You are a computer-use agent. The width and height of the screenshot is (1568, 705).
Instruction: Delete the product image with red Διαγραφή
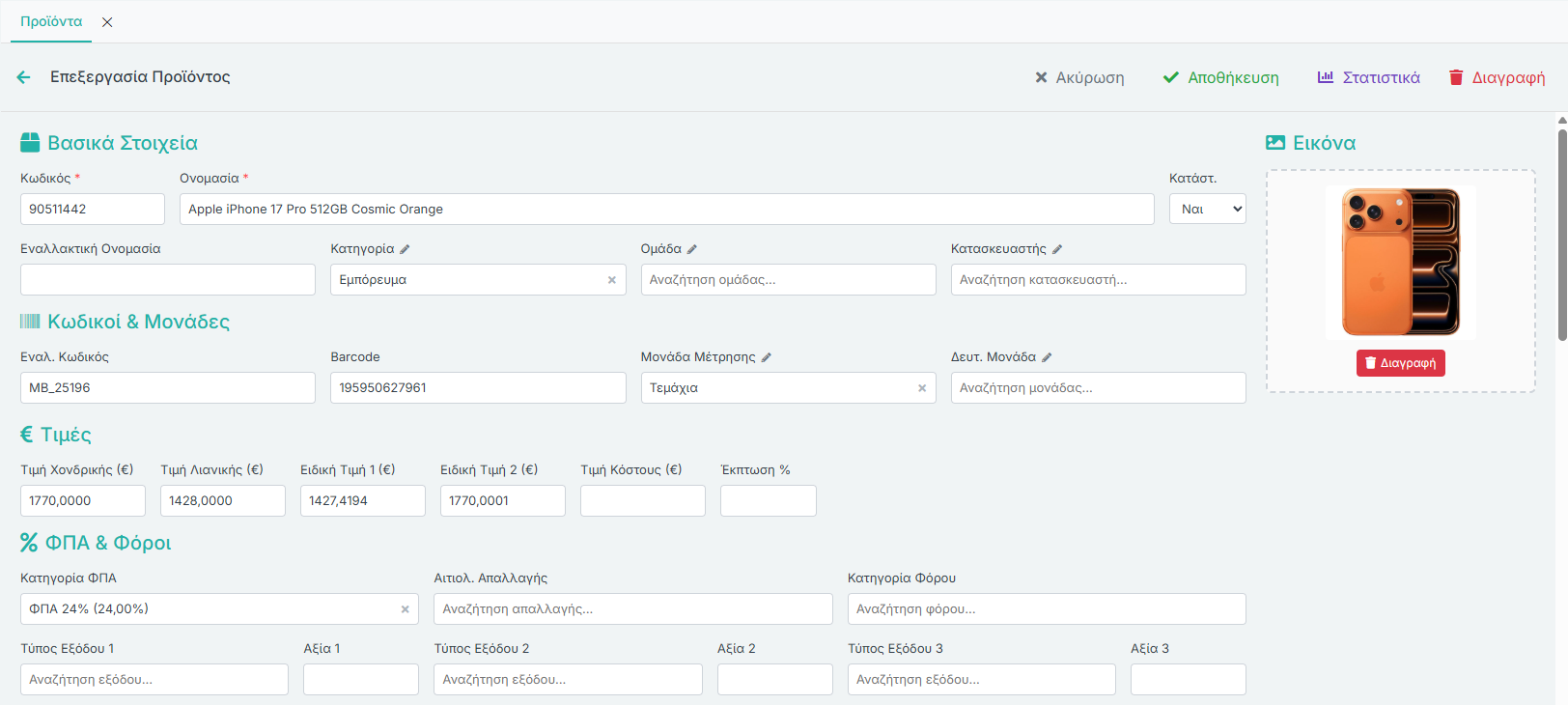click(x=1400, y=363)
